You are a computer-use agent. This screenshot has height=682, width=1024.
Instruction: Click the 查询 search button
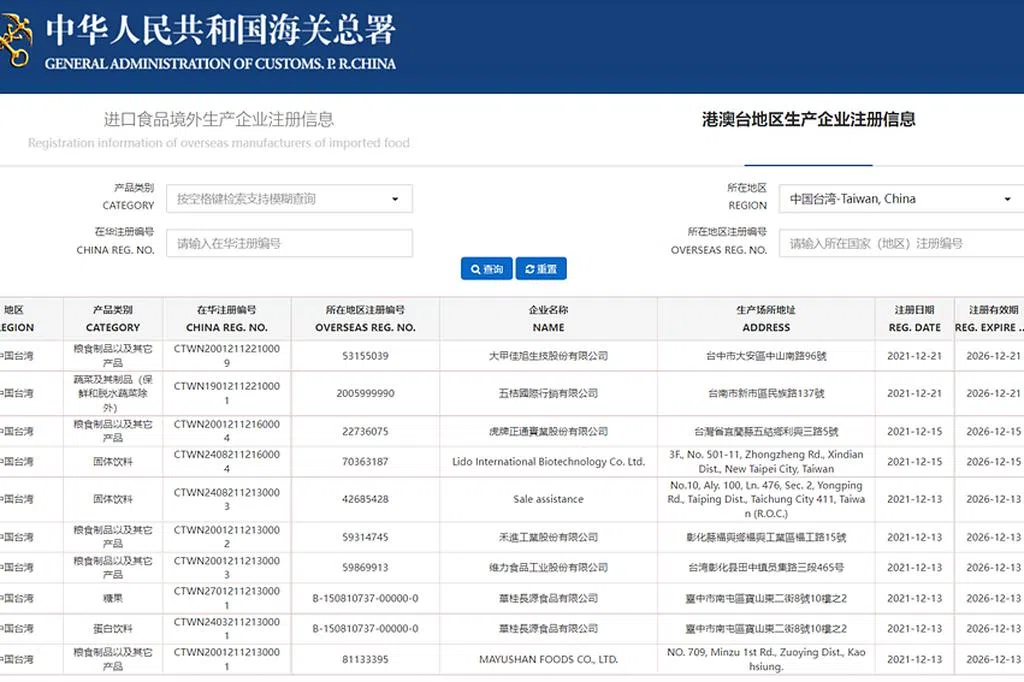tap(486, 269)
